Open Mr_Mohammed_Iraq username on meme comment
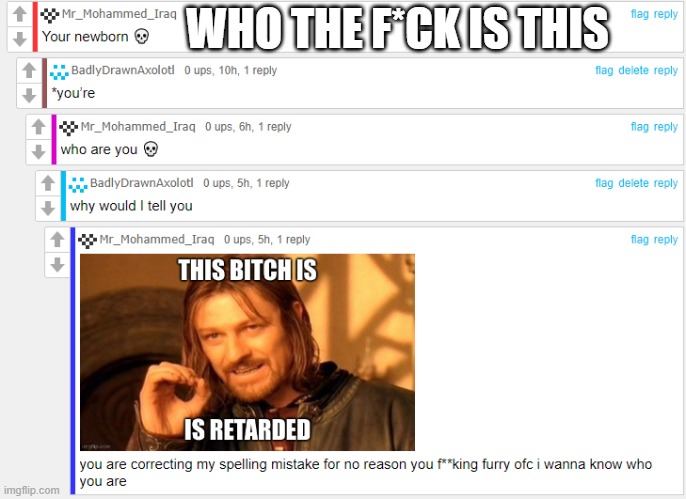 pyautogui.click(x=157, y=239)
